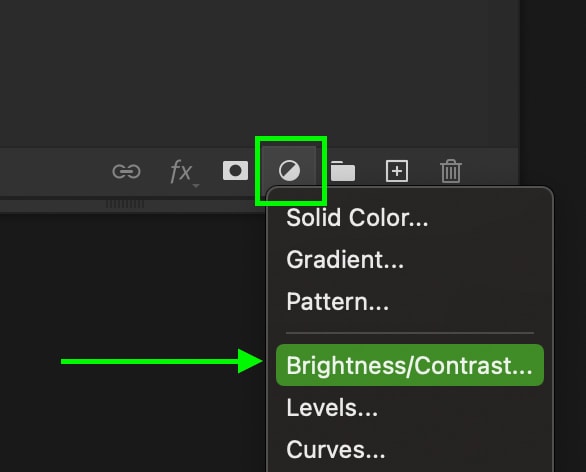
Task: Click blank bottom bar left of link icon
Action: (x=52, y=172)
